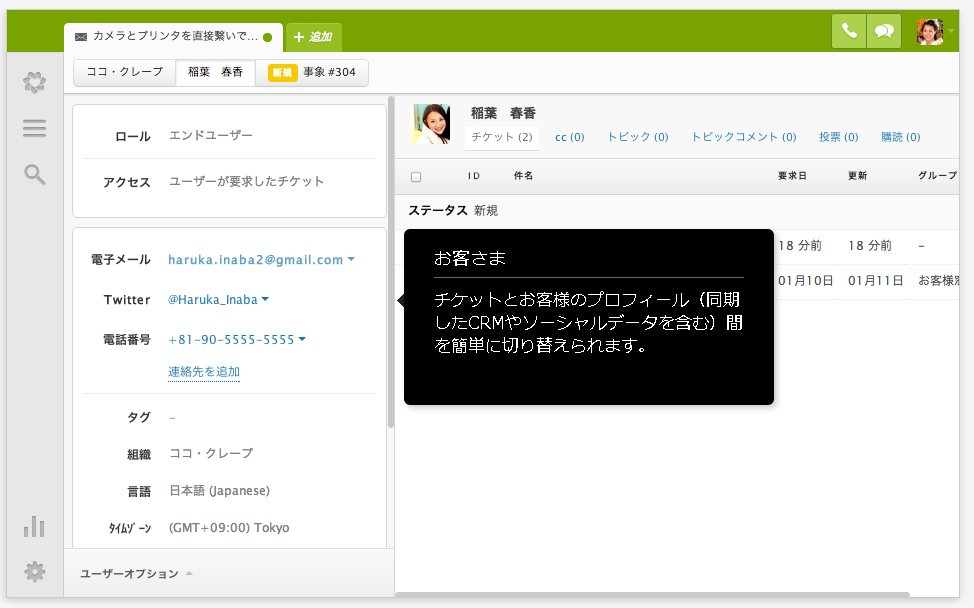Click the 組織 value ココ・クレープ
Image resolution: width=974 pixels, height=608 pixels.
coord(211,453)
